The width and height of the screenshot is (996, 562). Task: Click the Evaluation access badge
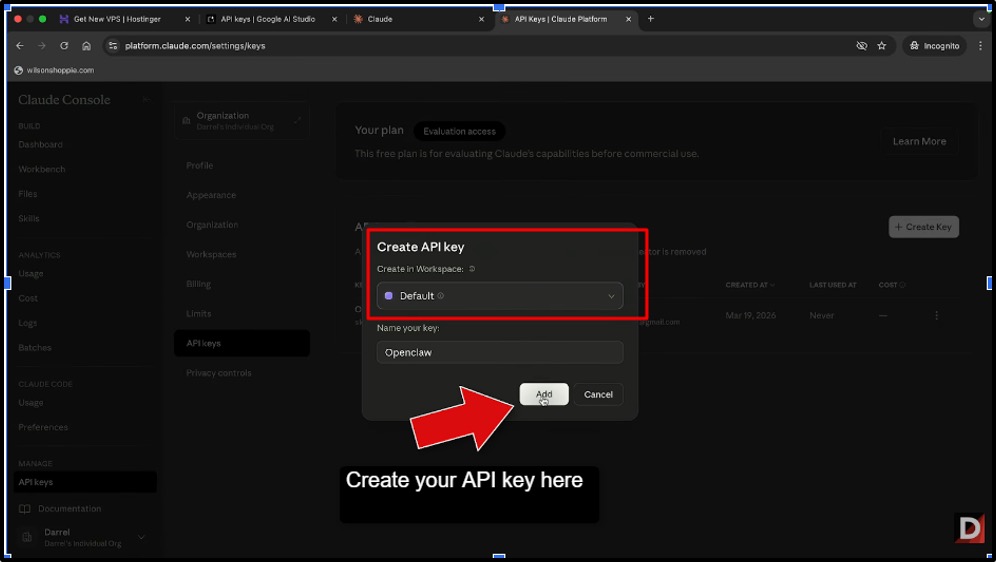pos(459,131)
